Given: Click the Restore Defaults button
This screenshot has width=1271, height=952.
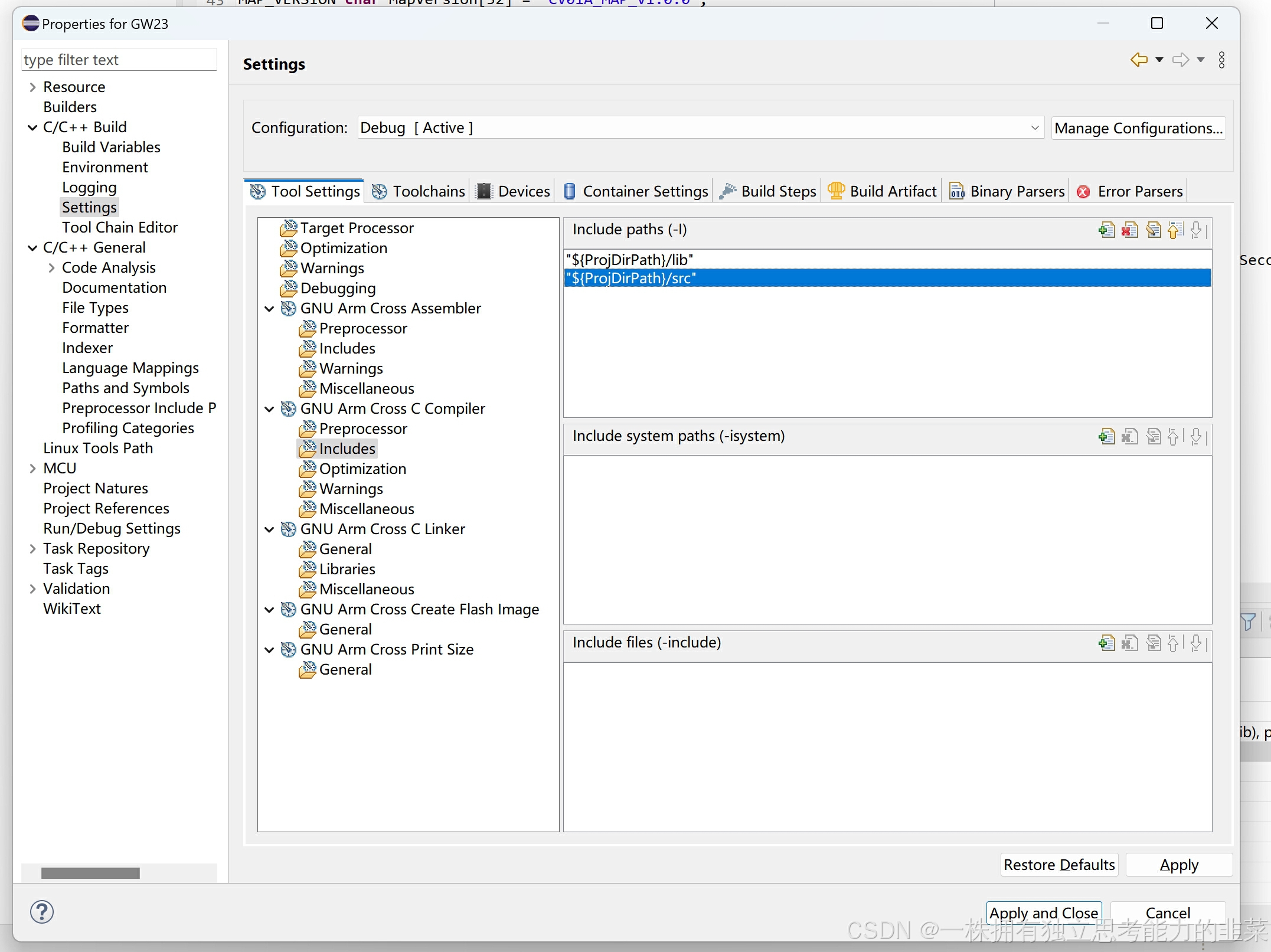Looking at the screenshot, I should (1058, 865).
